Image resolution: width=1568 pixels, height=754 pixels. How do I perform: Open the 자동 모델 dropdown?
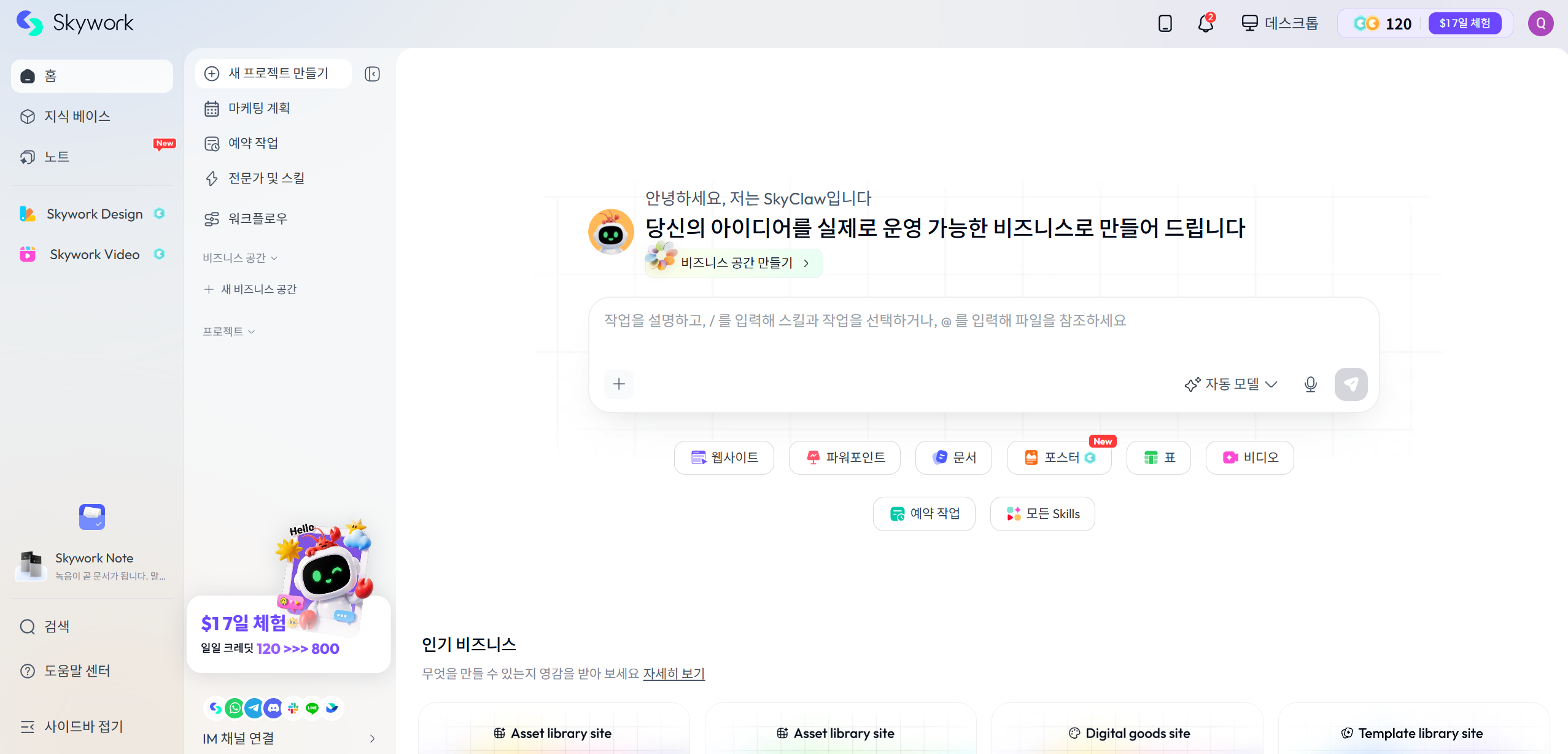1231,384
